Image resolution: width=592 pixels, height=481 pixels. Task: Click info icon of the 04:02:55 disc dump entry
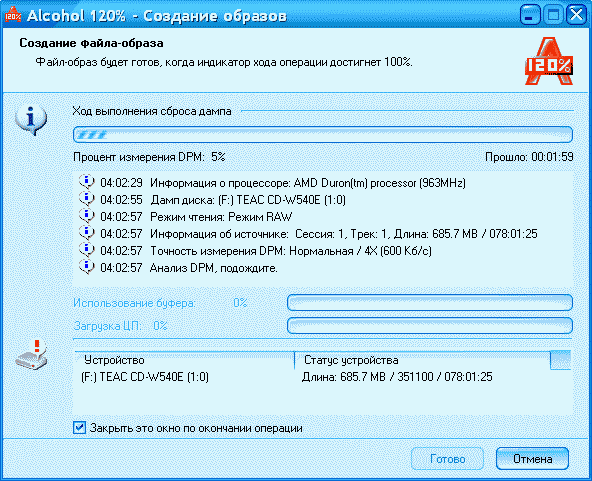[86, 199]
